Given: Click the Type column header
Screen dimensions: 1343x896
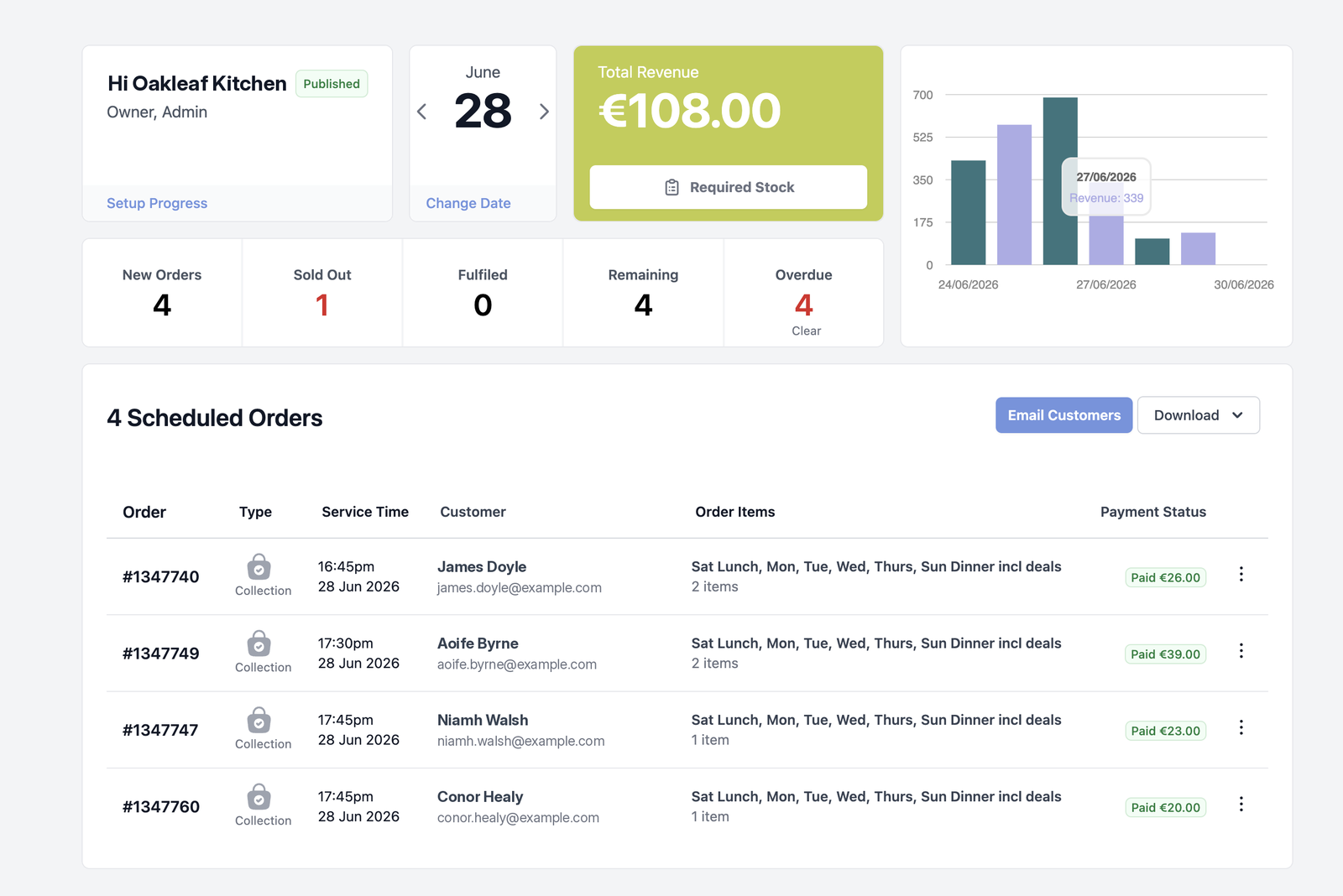Looking at the screenshot, I should [255, 512].
